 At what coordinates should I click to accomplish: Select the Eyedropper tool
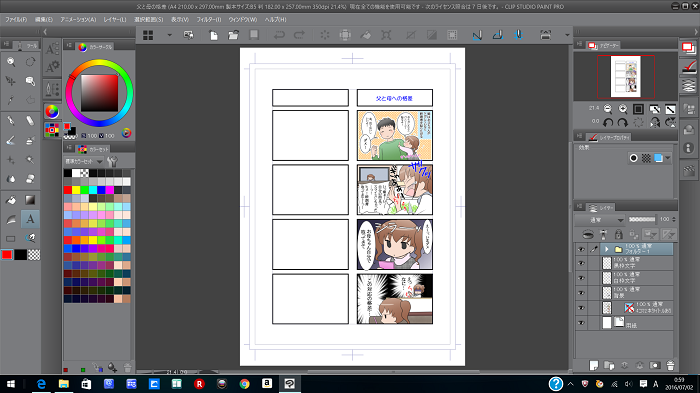[x=11, y=100]
